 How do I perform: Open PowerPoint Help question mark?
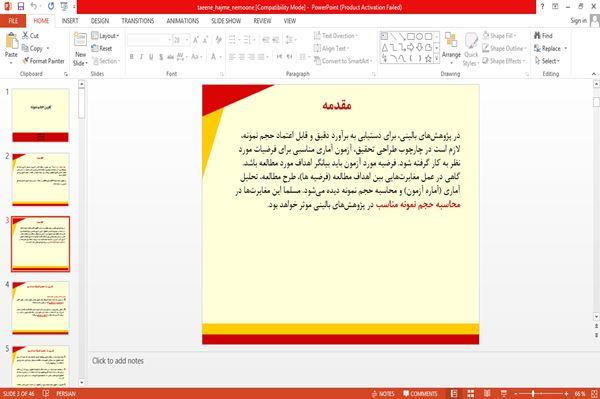click(x=542, y=7)
